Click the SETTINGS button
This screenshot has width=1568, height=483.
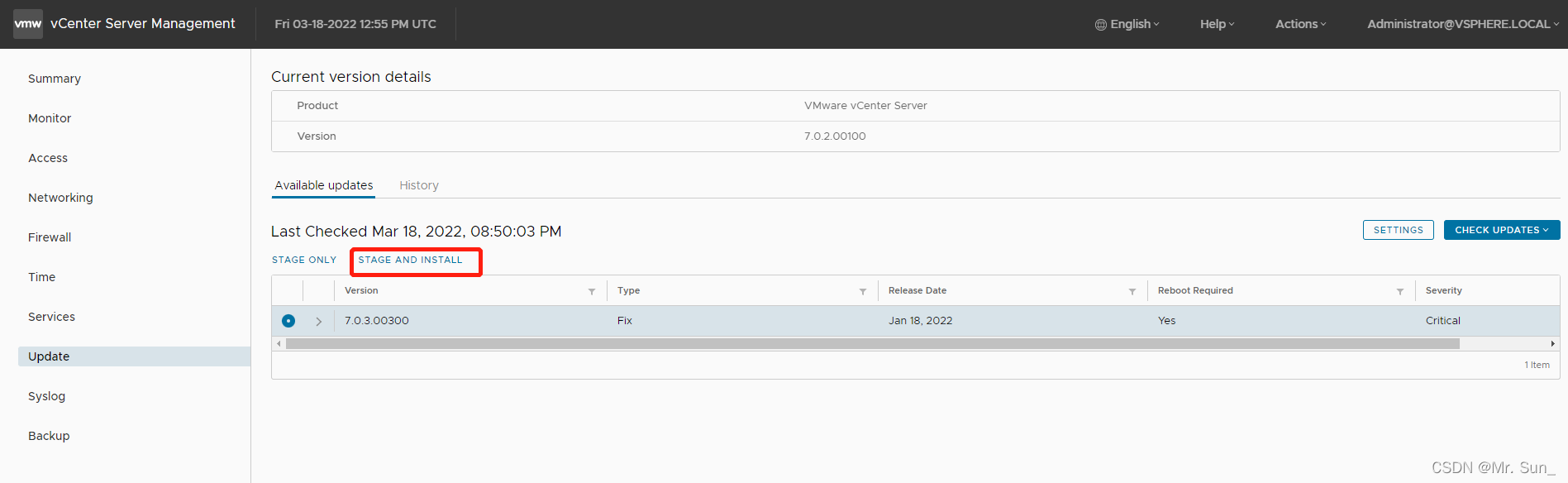click(1399, 230)
